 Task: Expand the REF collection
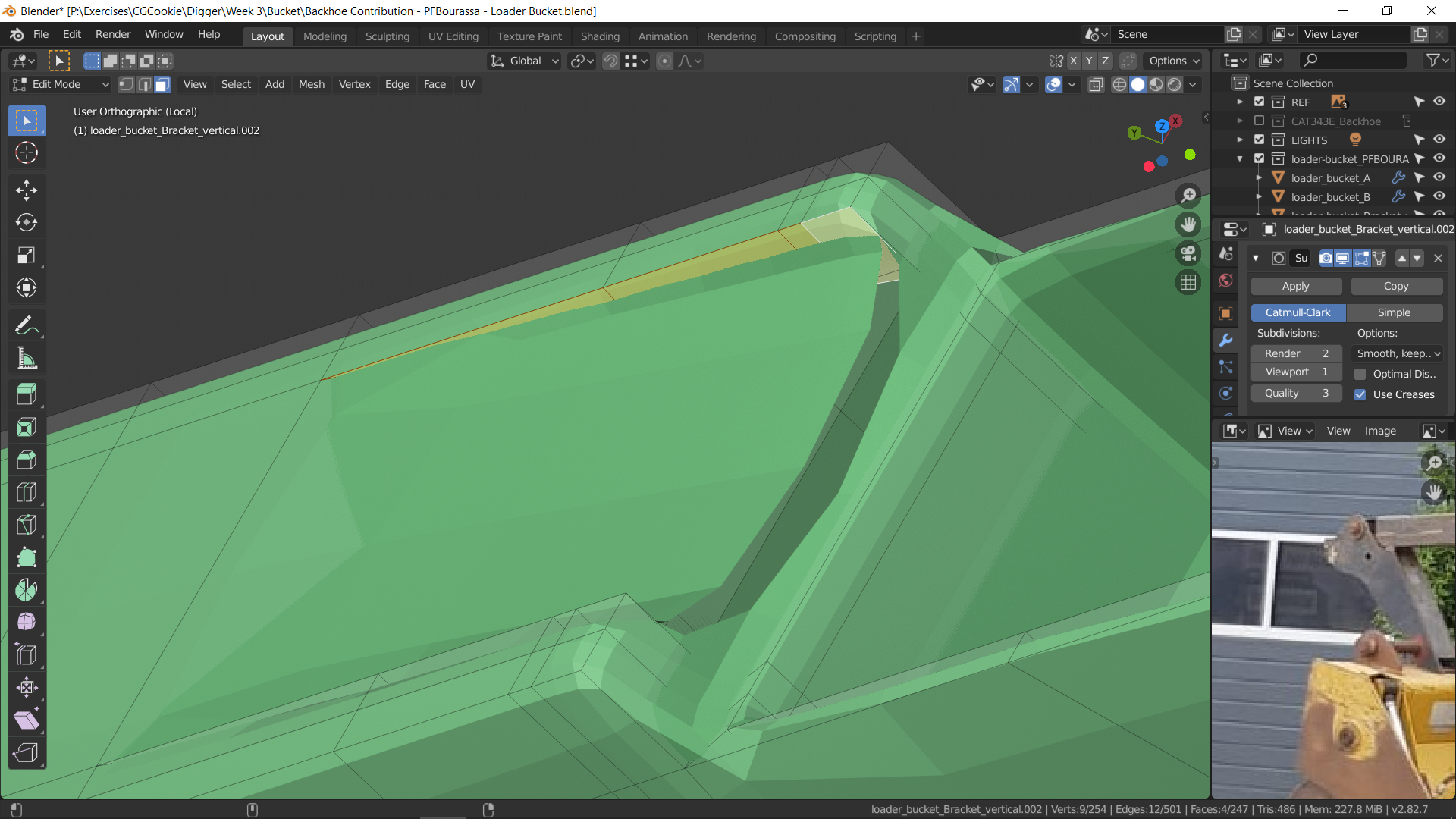coord(1240,102)
